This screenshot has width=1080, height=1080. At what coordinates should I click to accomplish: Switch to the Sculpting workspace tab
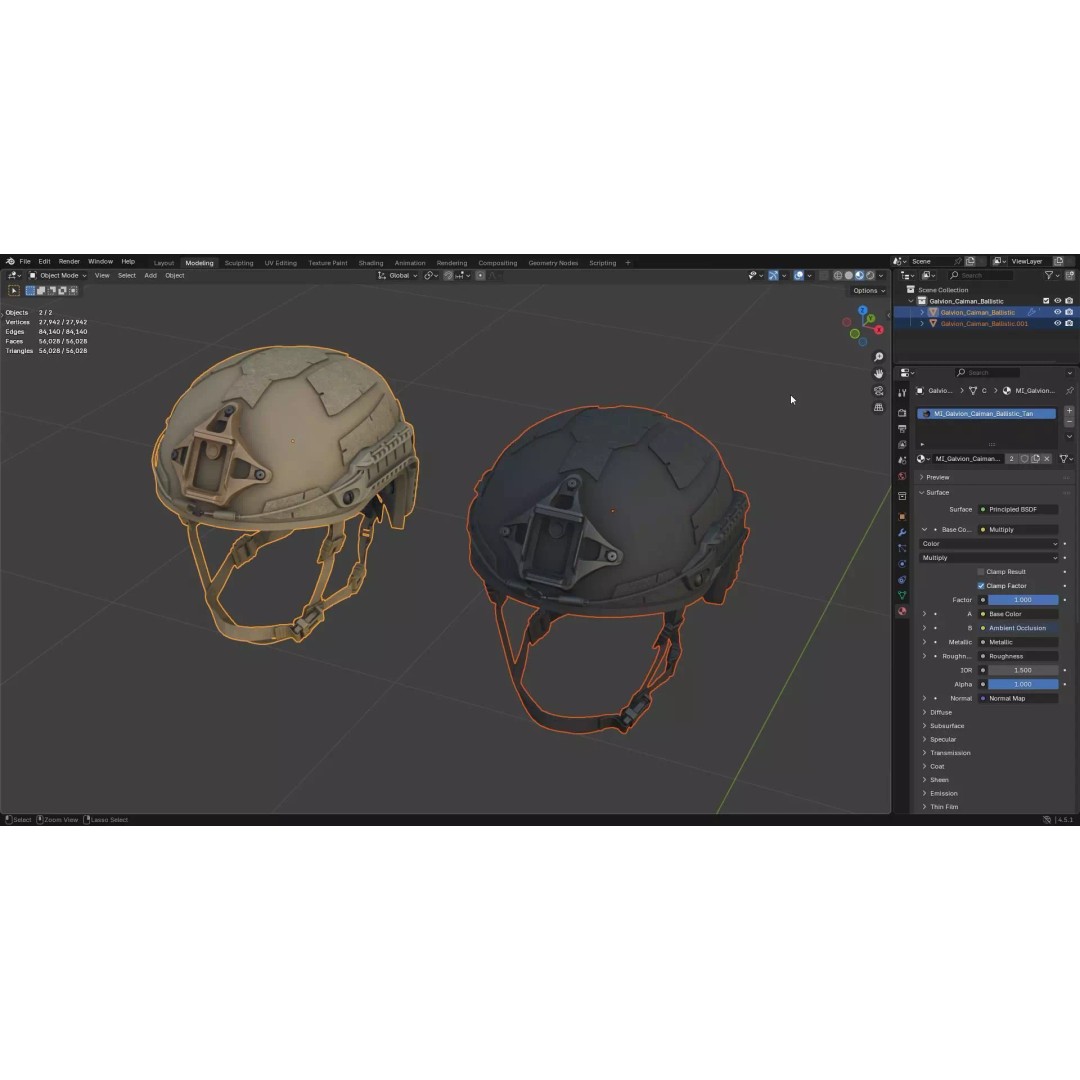(x=239, y=263)
